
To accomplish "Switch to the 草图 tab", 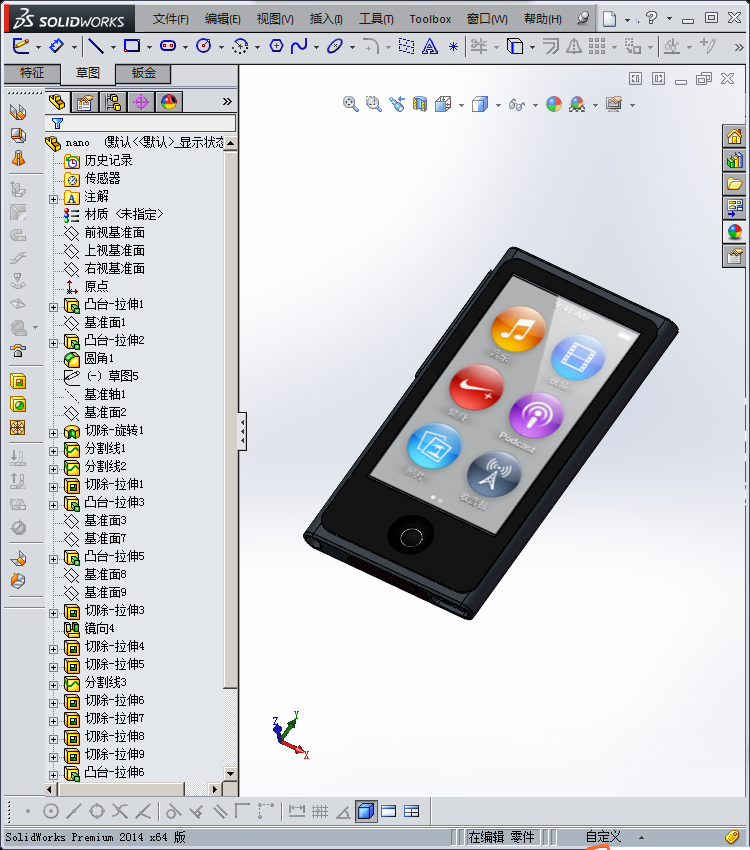I will [88, 73].
